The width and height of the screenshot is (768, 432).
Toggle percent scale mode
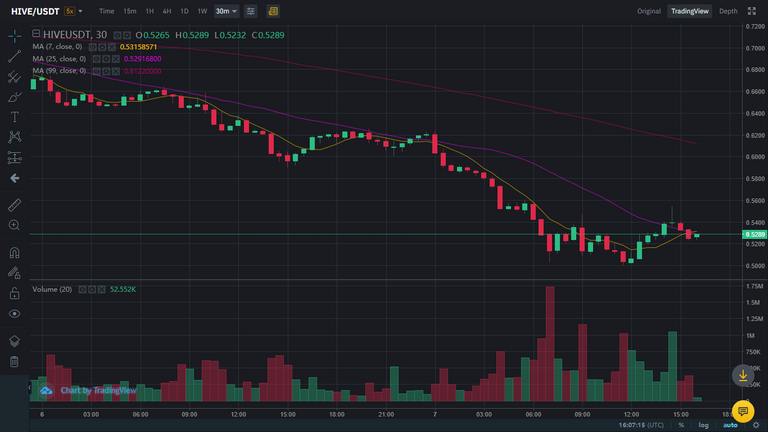pos(681,425)
